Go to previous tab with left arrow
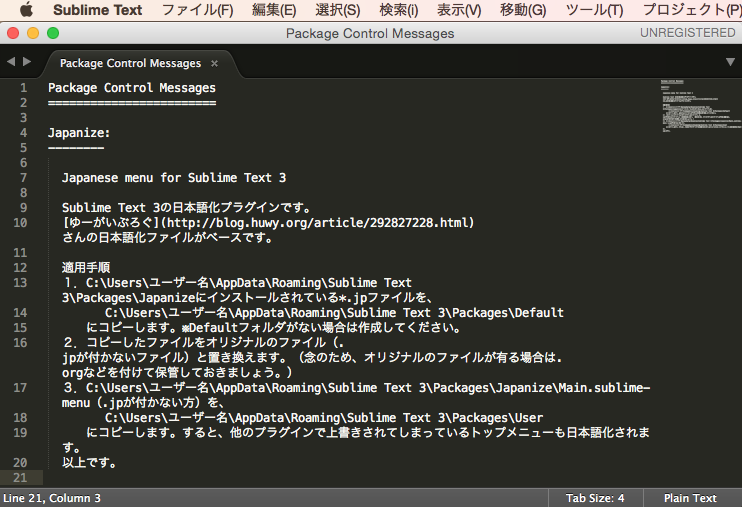This screenshot has width=742, height=507. 11,62
